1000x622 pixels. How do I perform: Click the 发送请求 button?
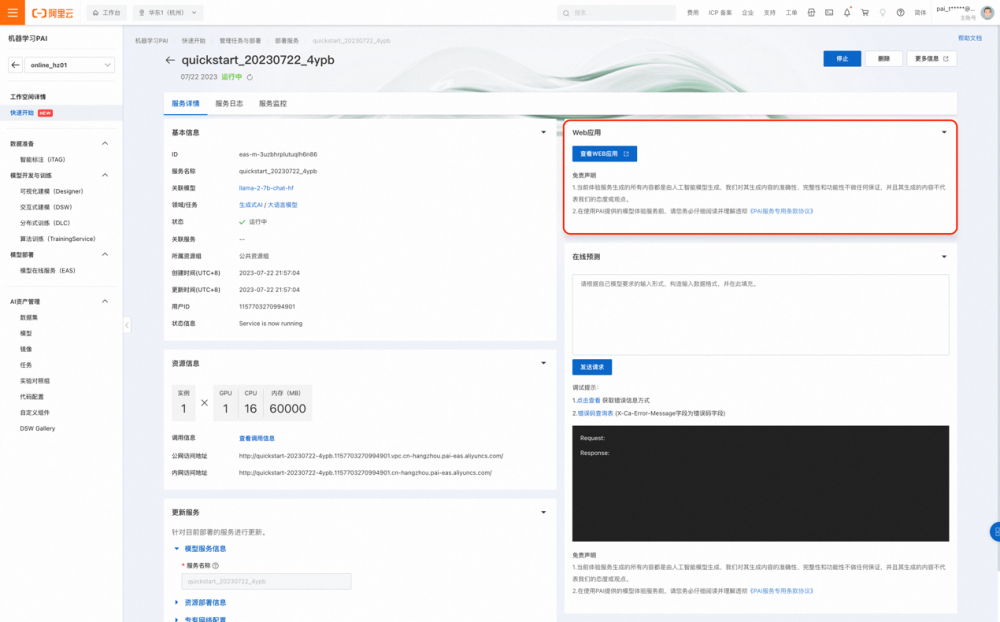tap(592, 367)
